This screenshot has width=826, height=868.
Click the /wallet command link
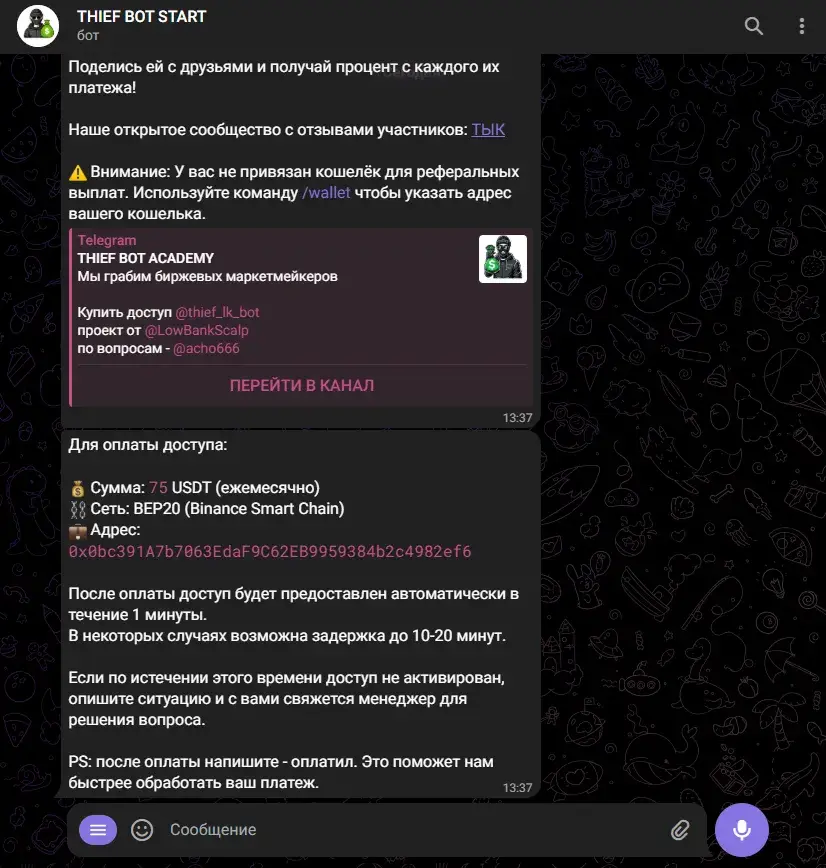click(x=326, y=193)
